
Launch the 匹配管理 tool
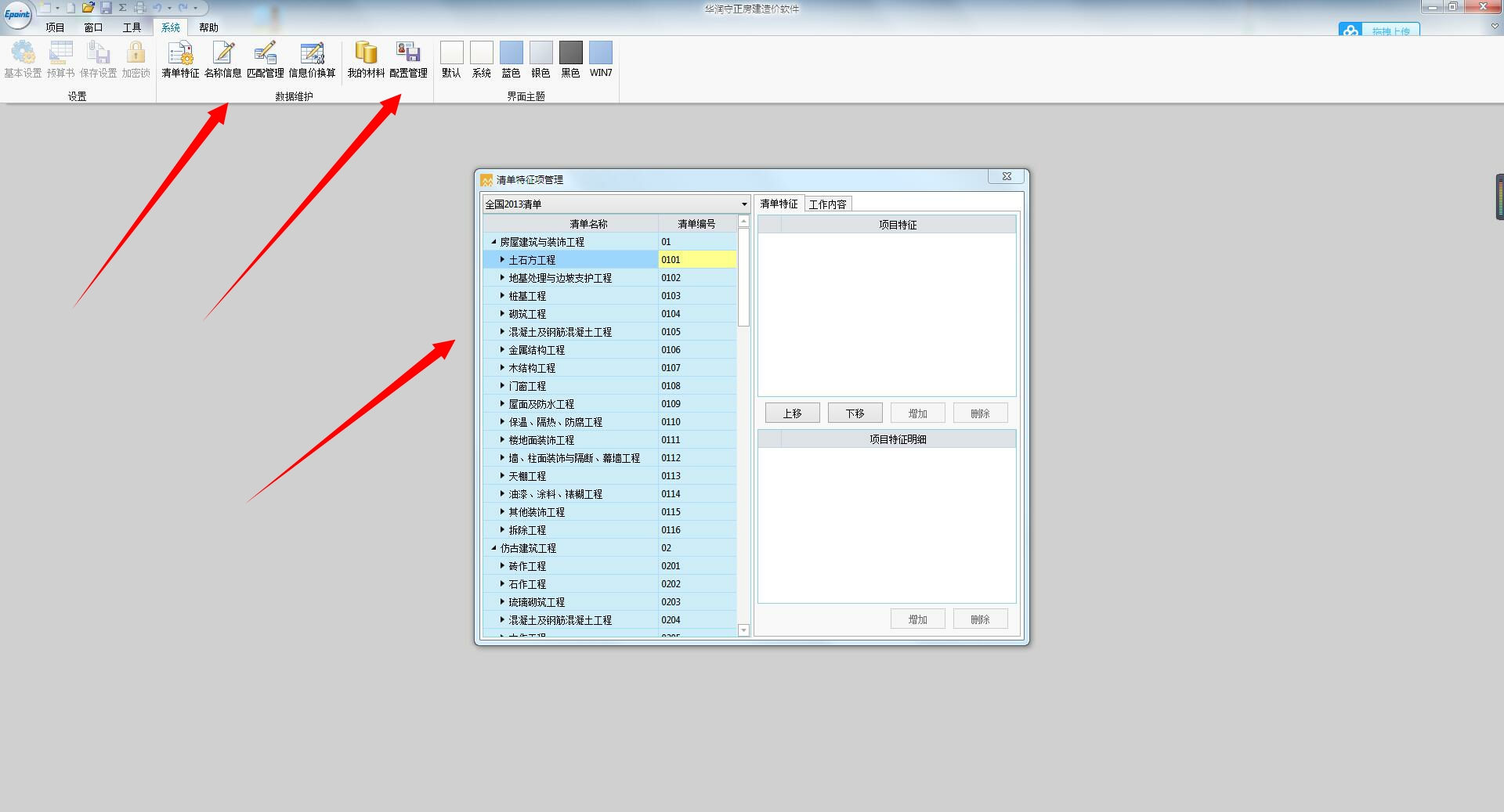click(x=266, y=60)
